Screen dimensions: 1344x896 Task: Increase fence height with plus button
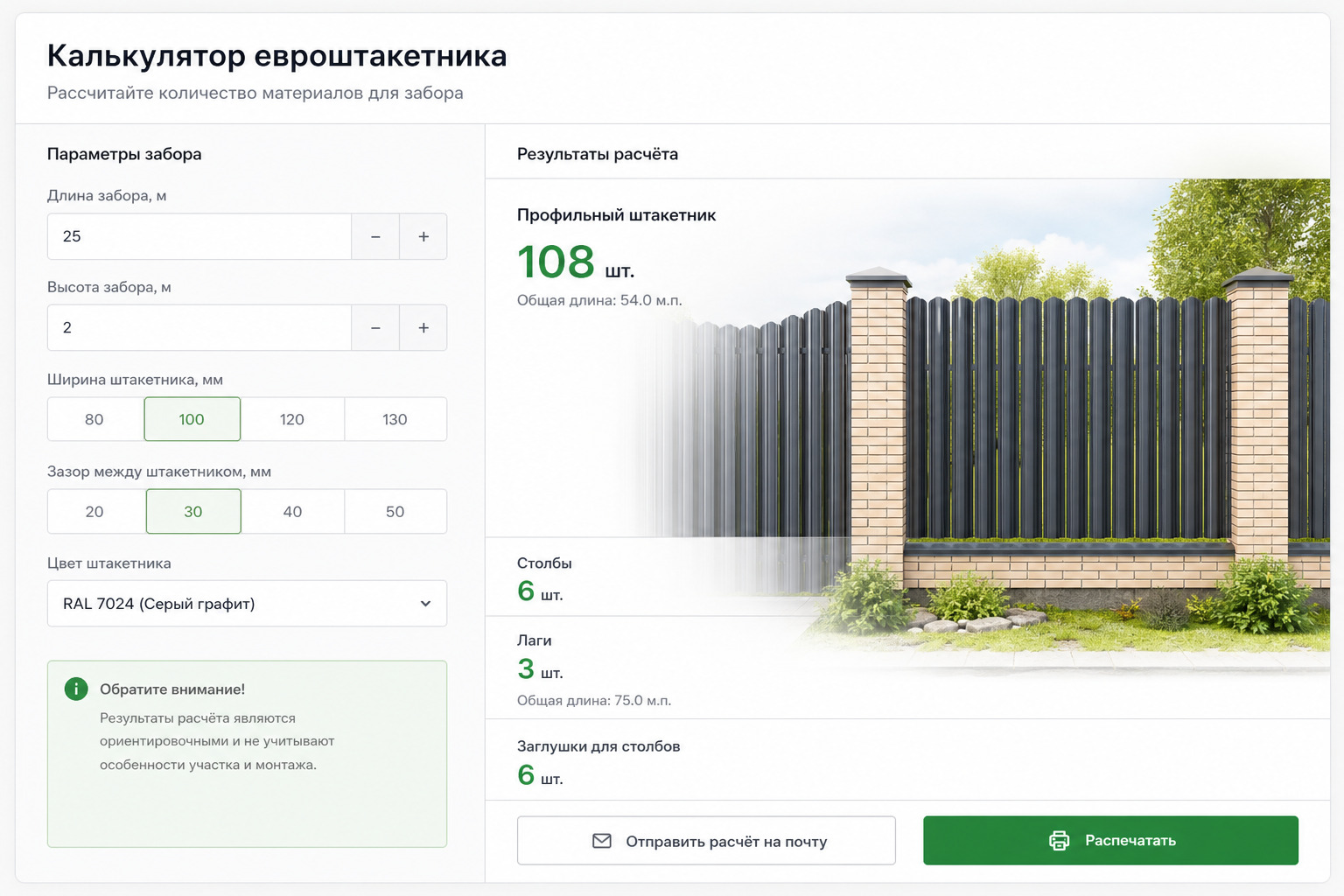423,327
